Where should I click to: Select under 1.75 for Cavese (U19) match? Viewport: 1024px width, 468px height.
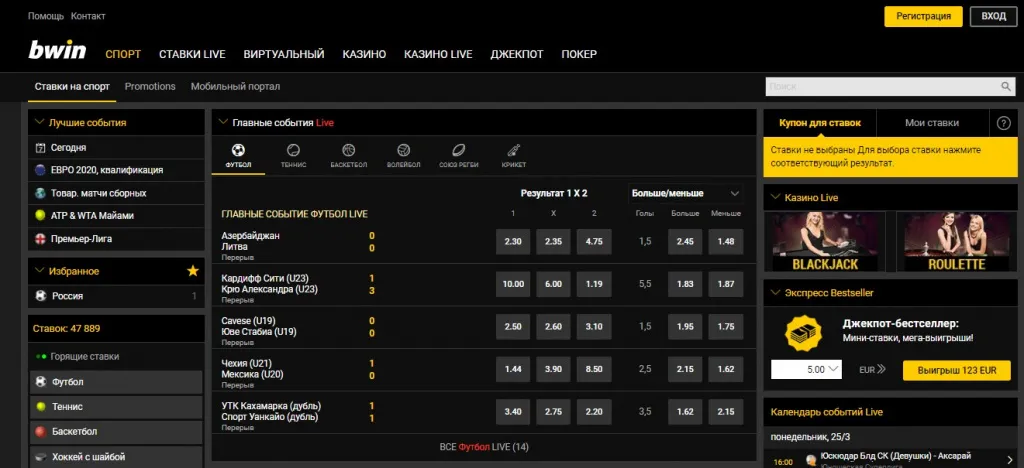(x=726, y=326)
